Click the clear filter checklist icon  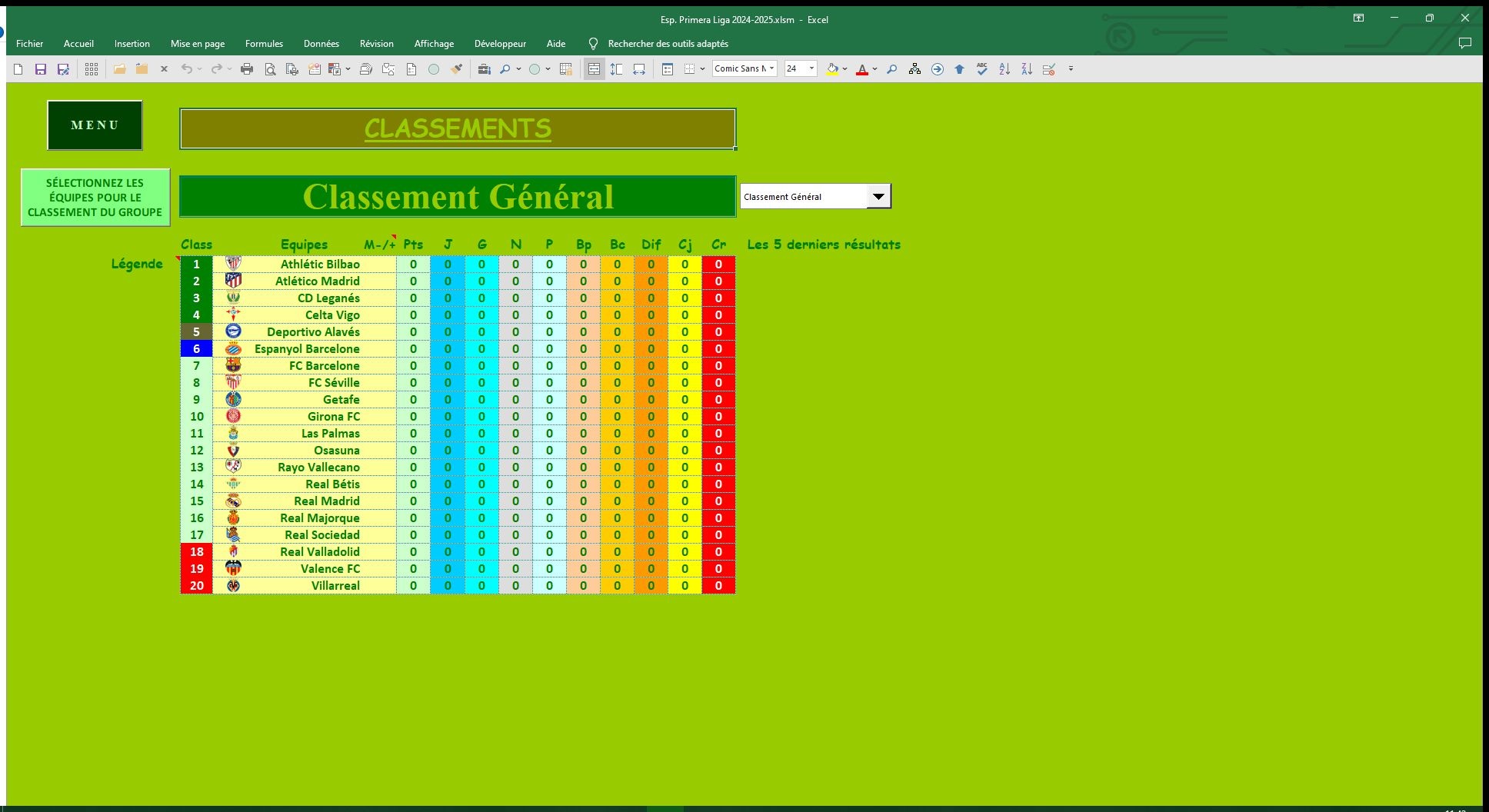1049,69
